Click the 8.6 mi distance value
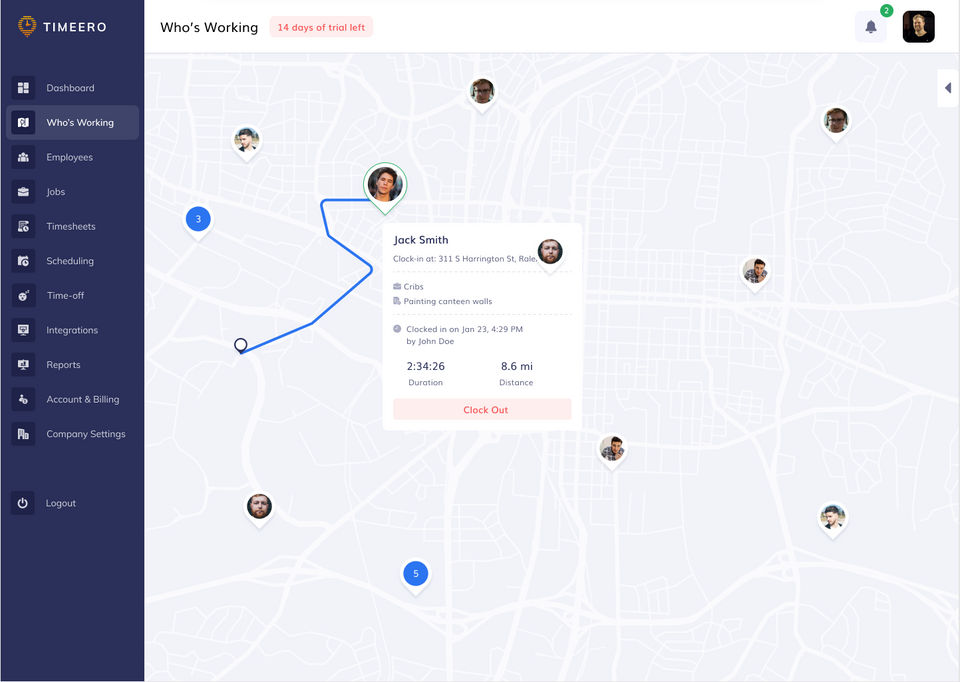 (517, 366)
